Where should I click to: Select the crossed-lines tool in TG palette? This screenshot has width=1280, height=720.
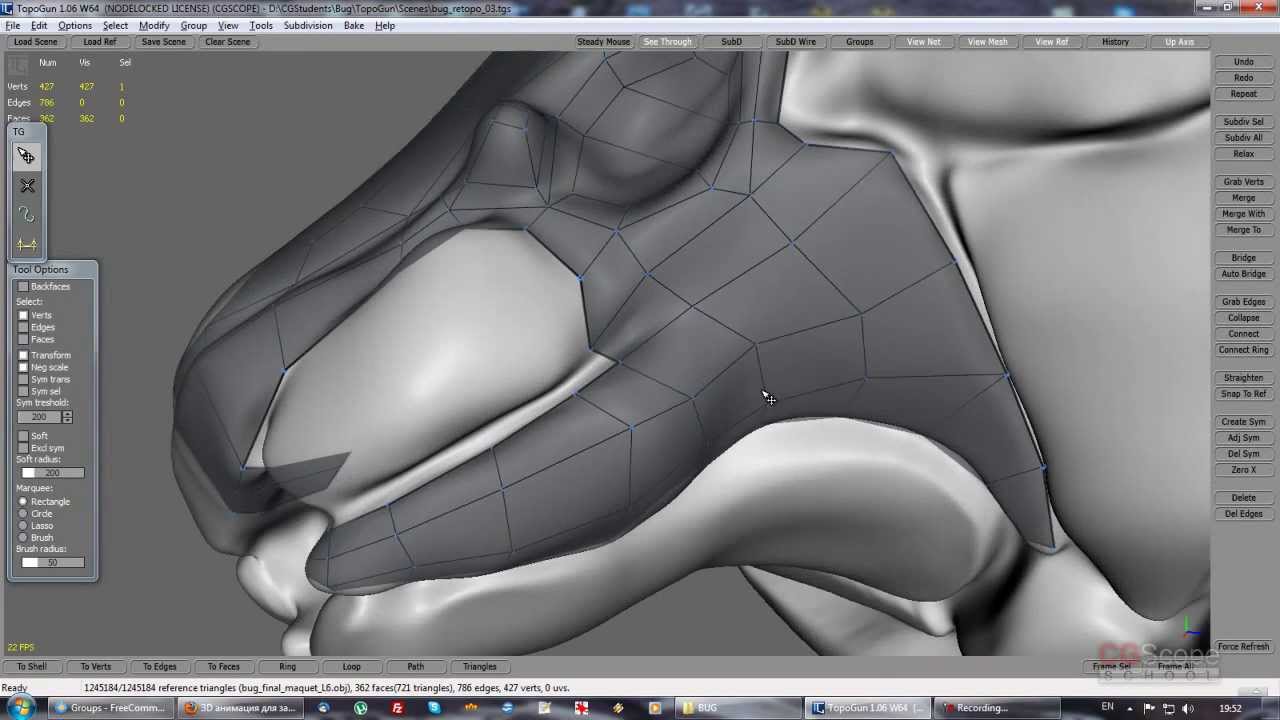[26, 186]
